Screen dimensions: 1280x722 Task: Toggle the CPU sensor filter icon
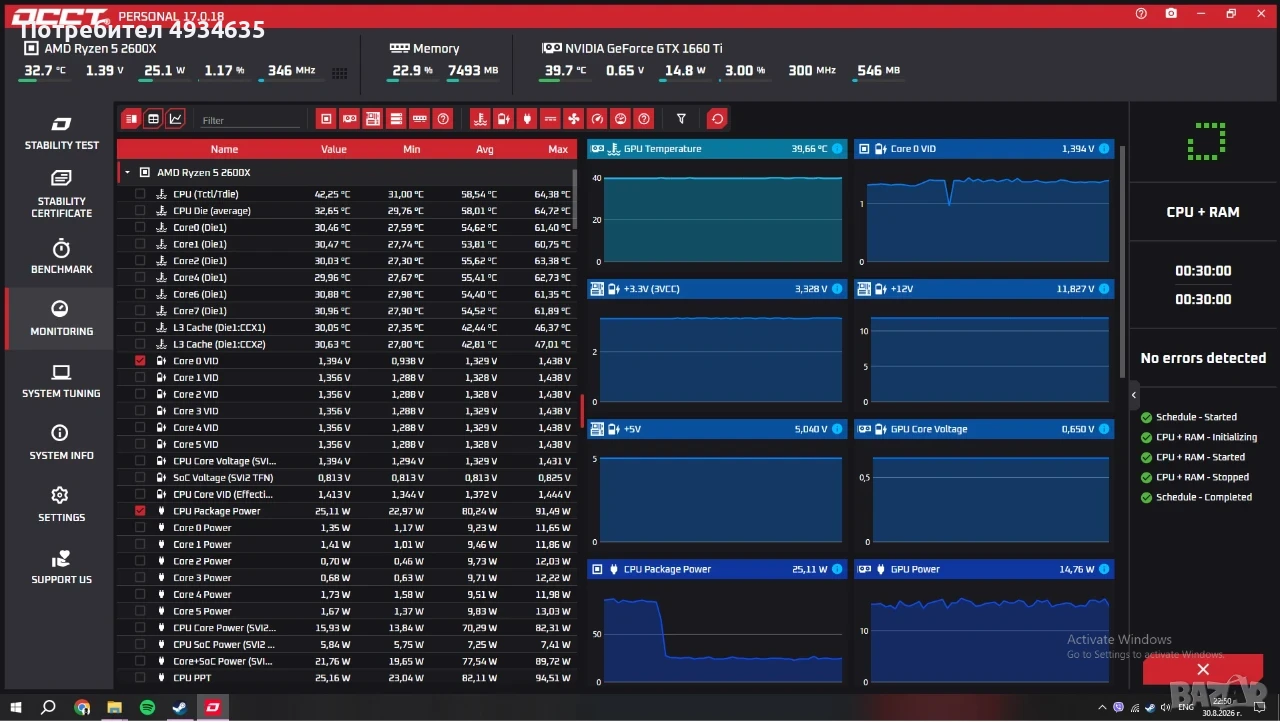(326, 119)
